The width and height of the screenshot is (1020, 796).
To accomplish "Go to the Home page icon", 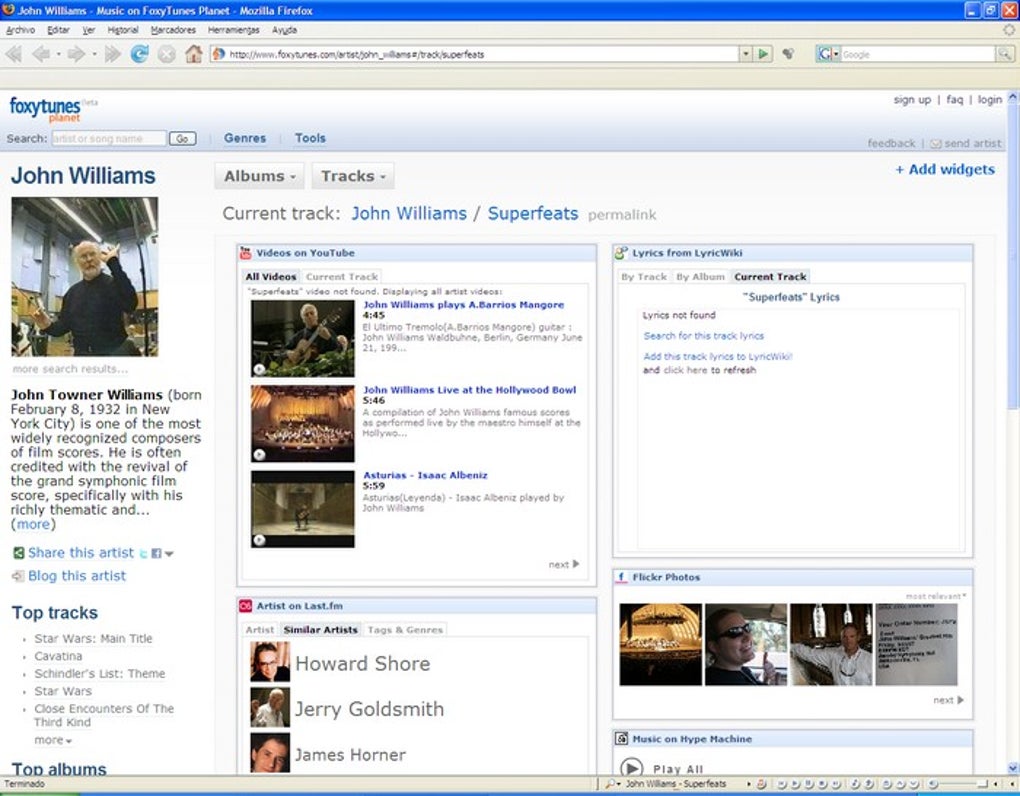I will [193, 54].
